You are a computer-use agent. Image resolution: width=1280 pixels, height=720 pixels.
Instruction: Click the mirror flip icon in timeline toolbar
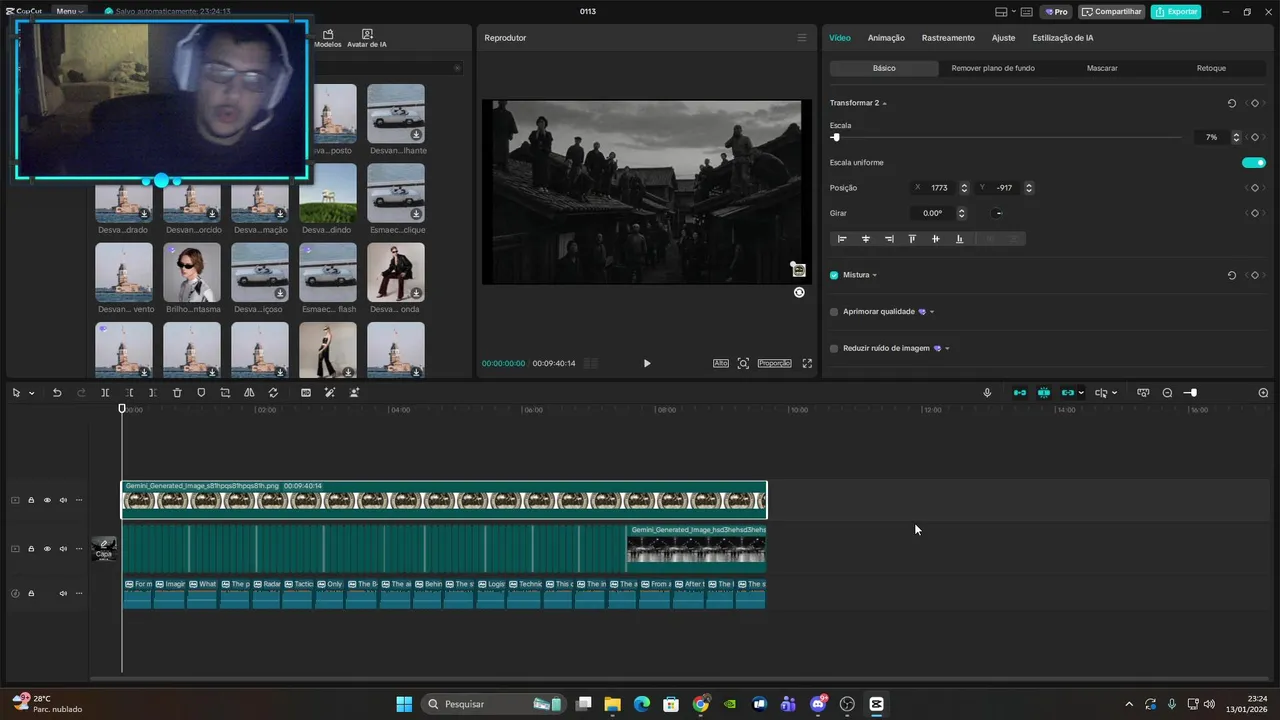coord(249,393)
